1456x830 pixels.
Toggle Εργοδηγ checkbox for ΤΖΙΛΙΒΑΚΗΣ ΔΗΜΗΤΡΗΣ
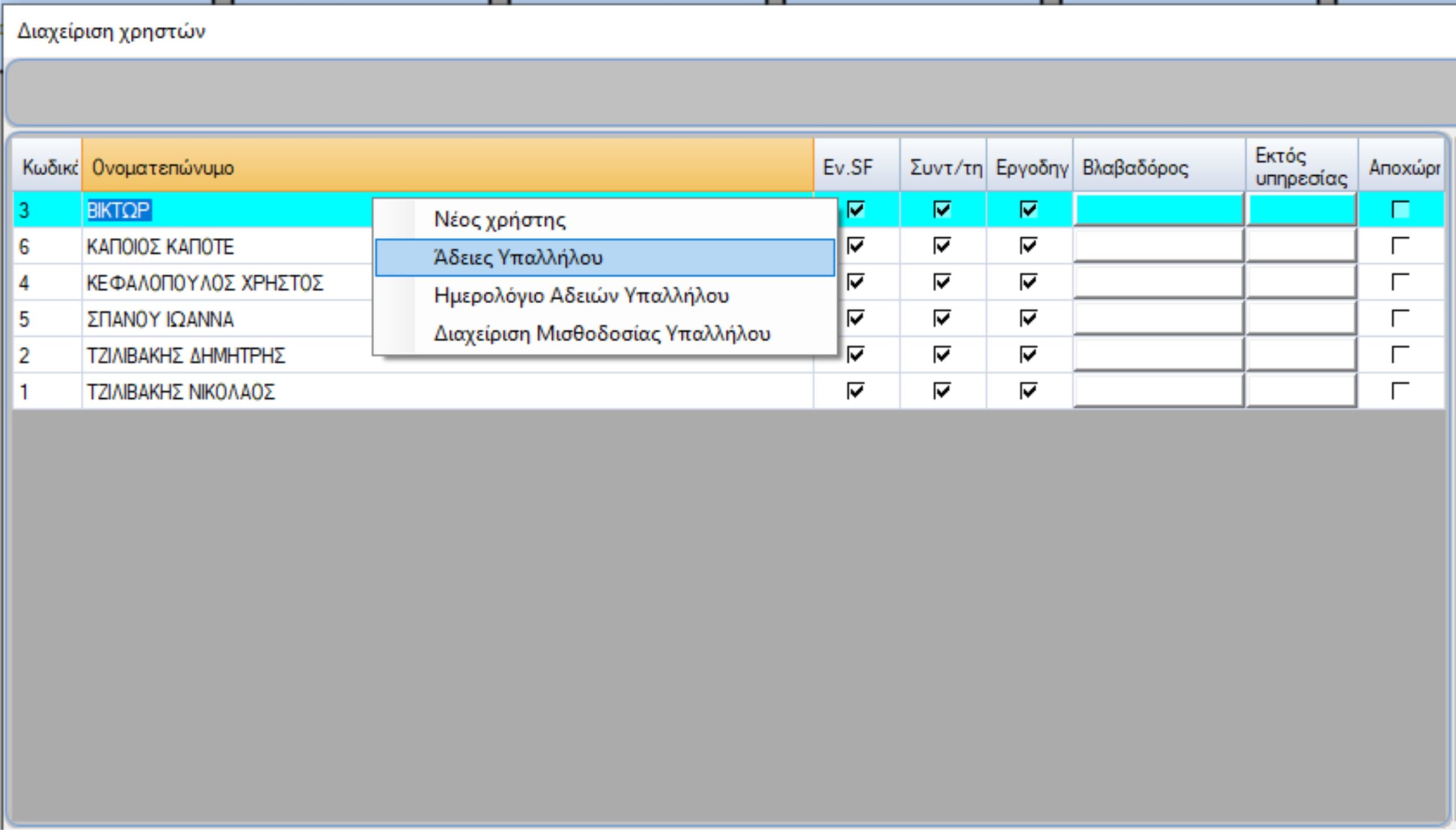pyautogui.click(x=1028, y=354)
